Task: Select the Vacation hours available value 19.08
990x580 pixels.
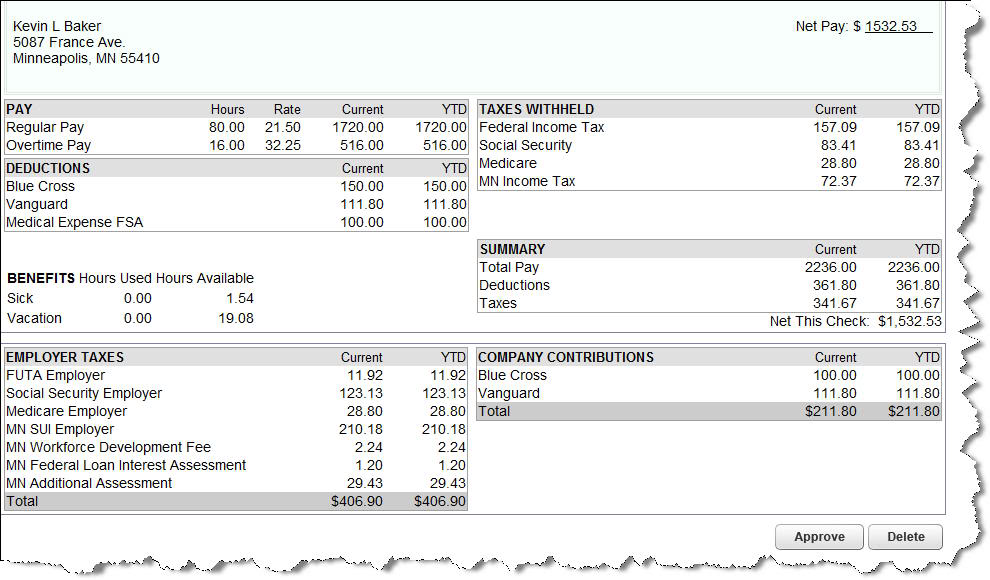Action: coord(236,318)
